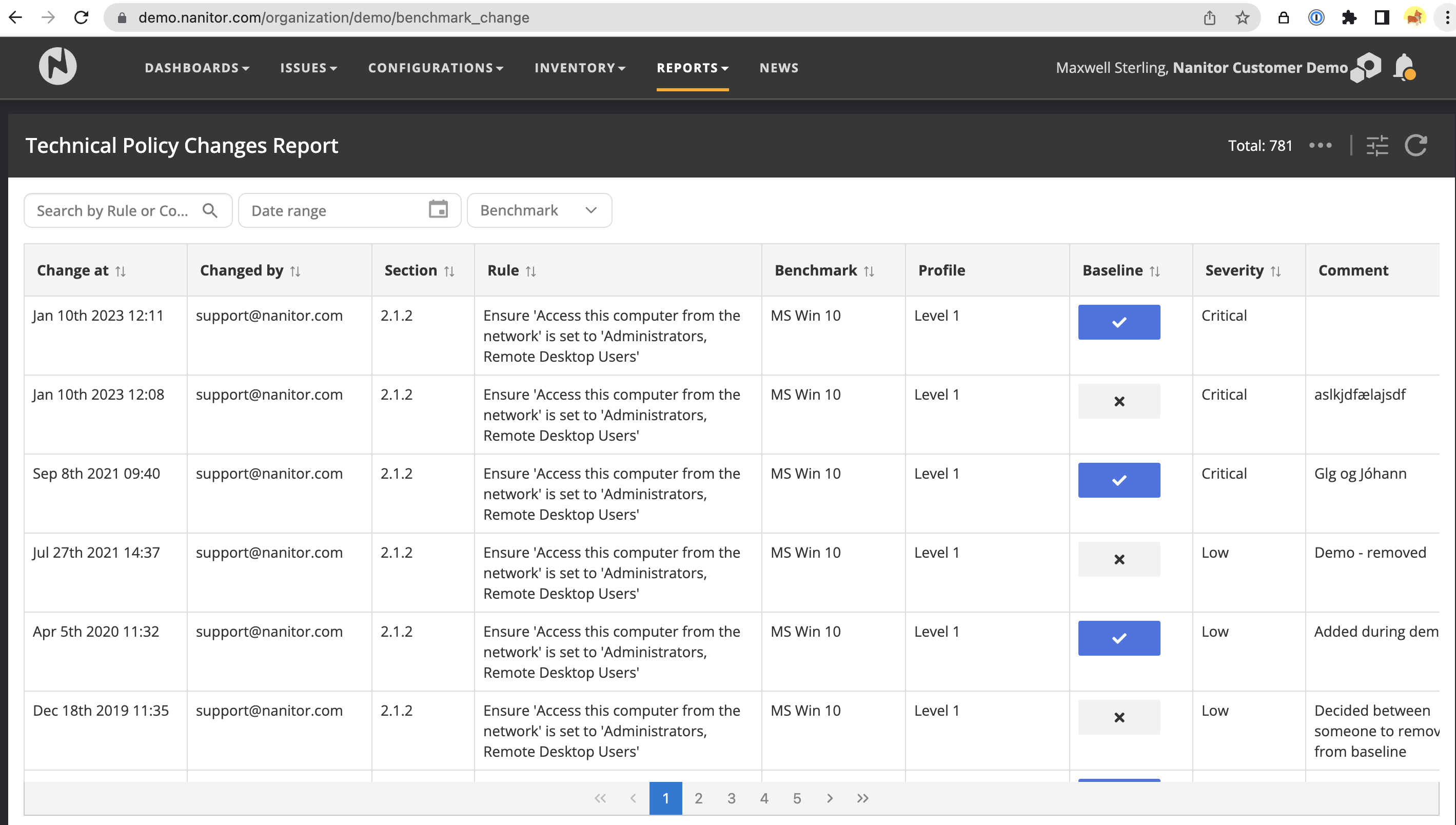
Task: Jump to the last results page
Action: (x=863, y=798)
